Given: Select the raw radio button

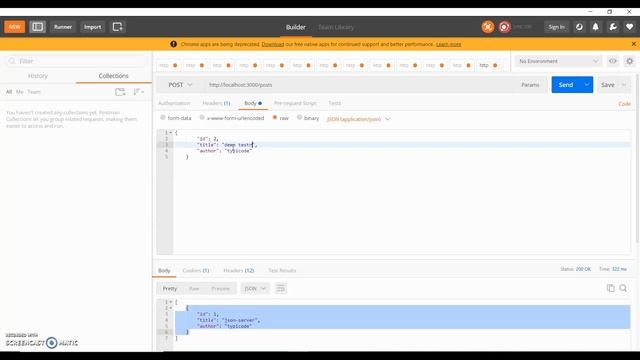Looking at the screenshot, I should [x=275, y=118].
